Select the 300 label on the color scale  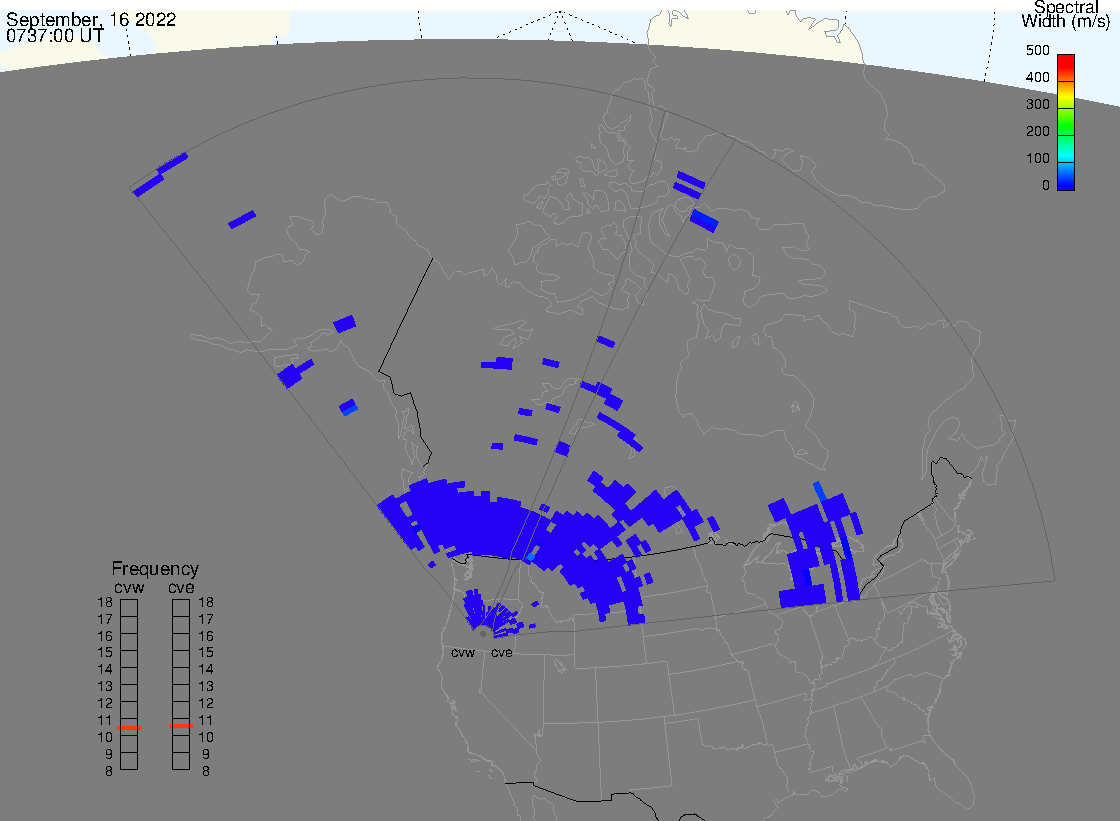click(1038, 104)
